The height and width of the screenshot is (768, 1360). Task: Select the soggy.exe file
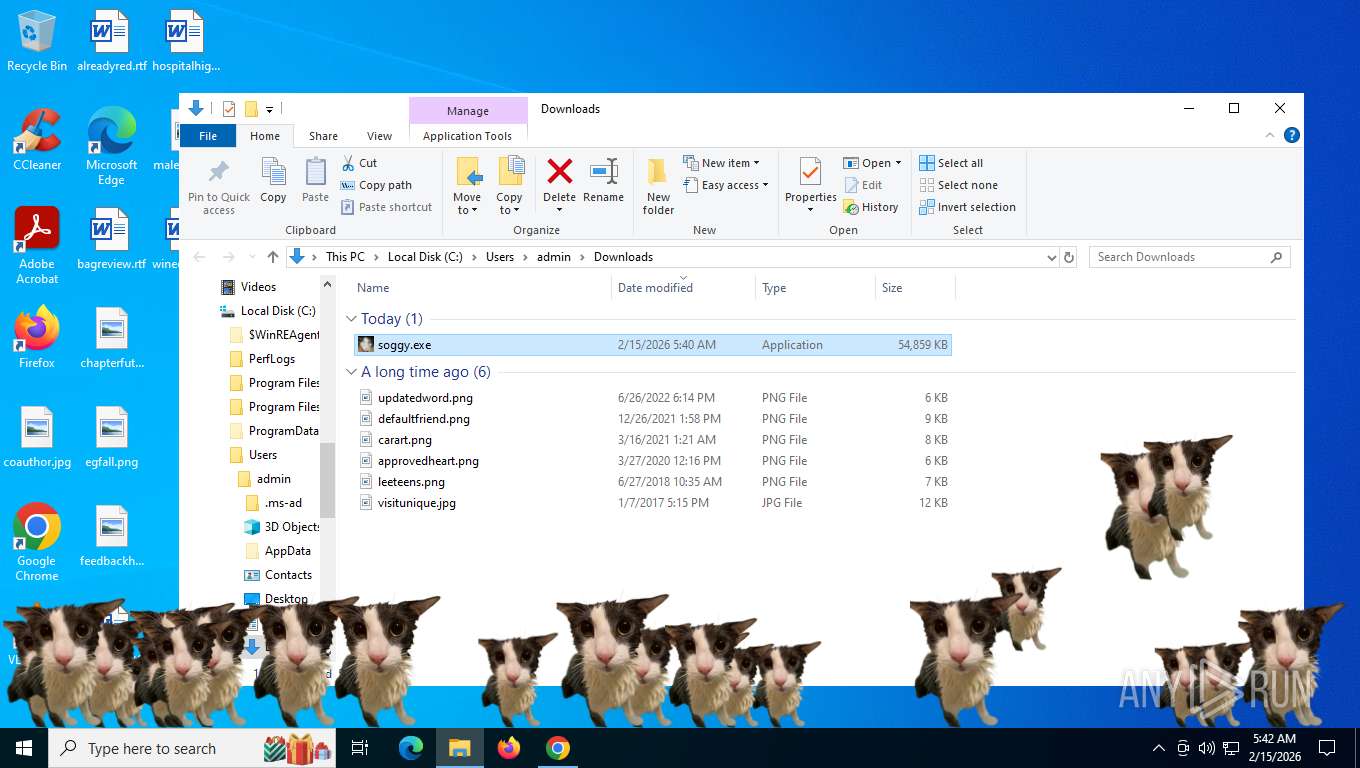(653, 345)
